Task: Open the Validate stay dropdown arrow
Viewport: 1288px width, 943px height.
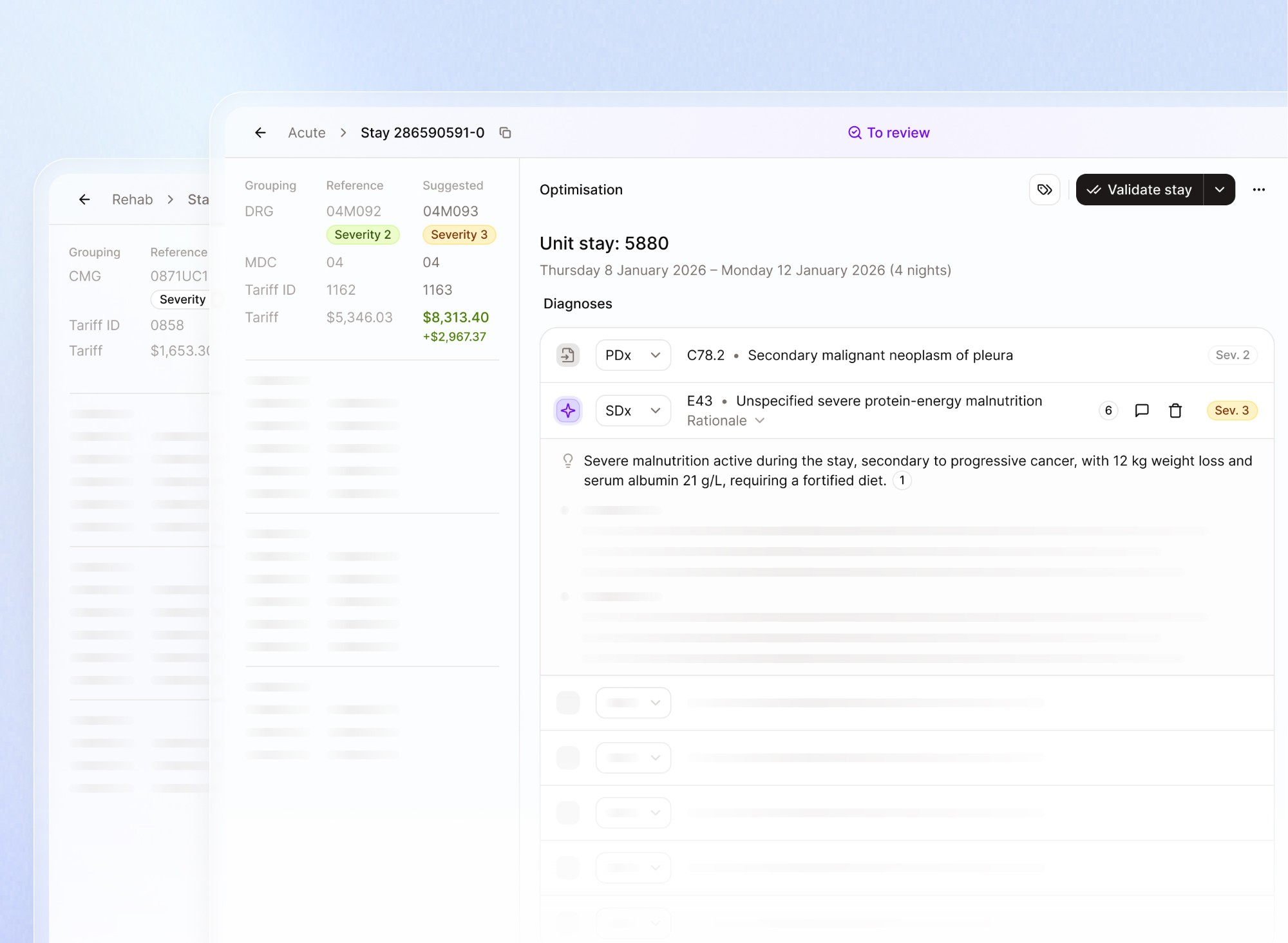Action: (1219, 190)
